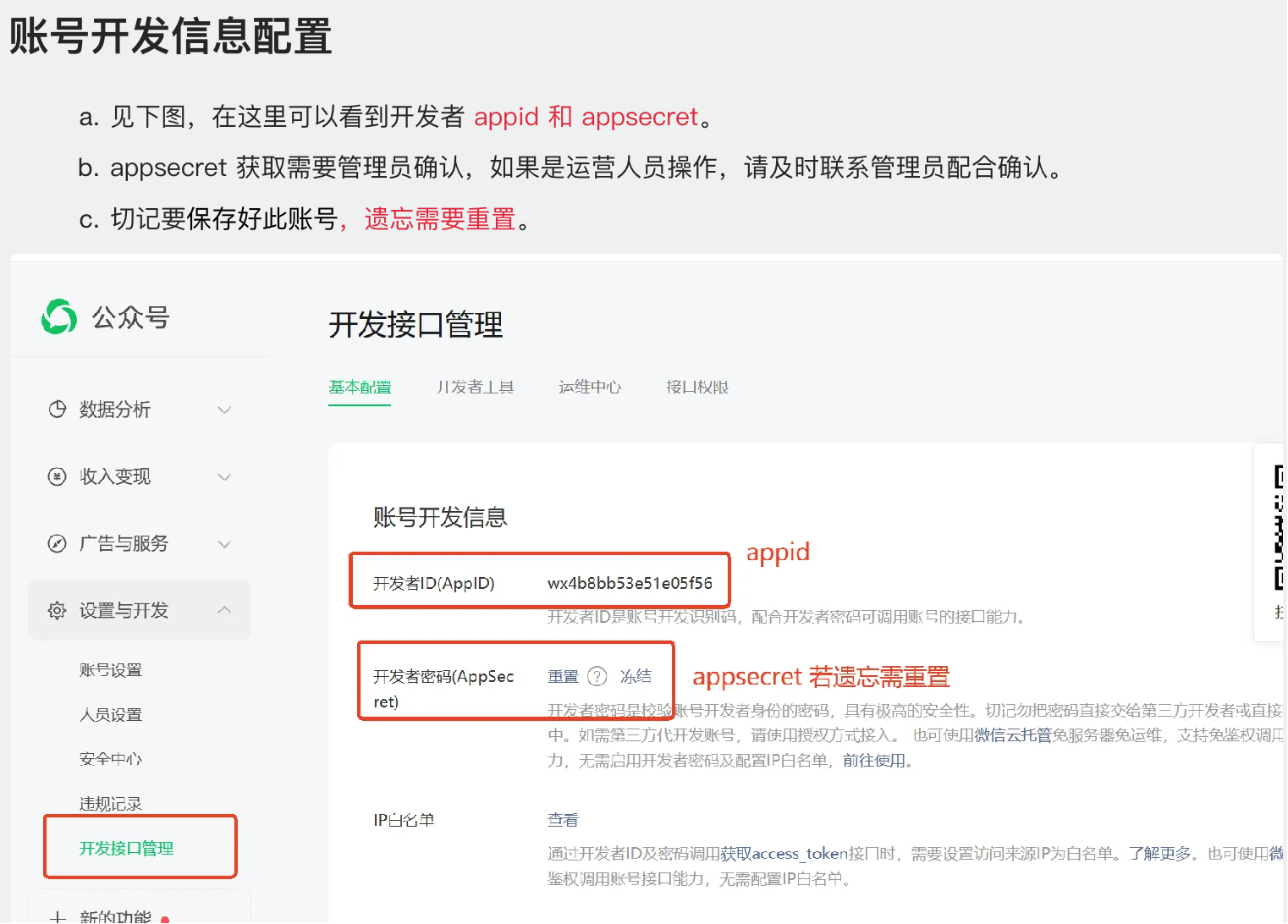Image resolution: width=1288 pixels, height=924 pixels.
Task: Collapse the 设置与开发 section
Action: tap(224, 609)
